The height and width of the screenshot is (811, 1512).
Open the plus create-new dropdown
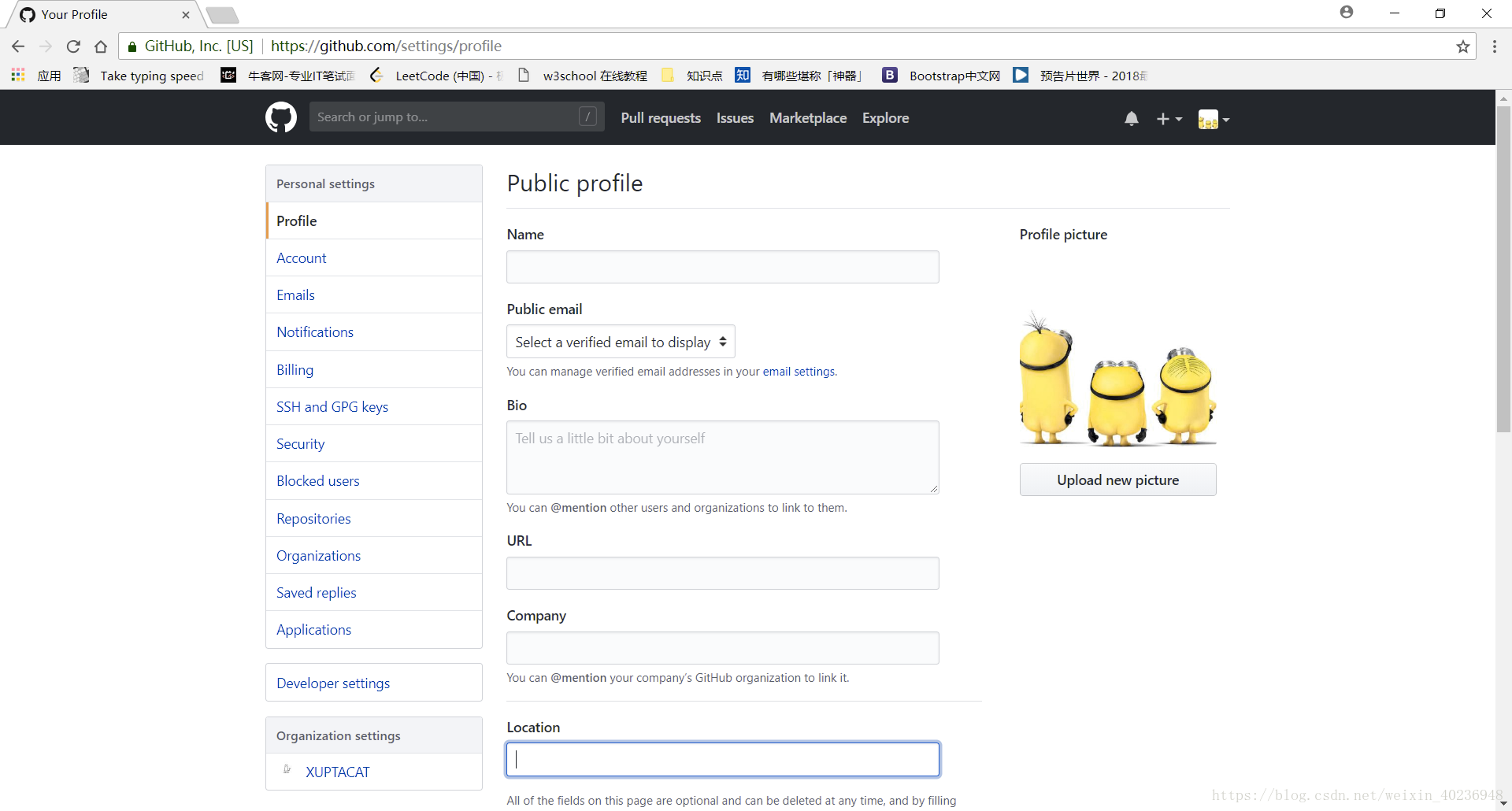[1169, 119]
